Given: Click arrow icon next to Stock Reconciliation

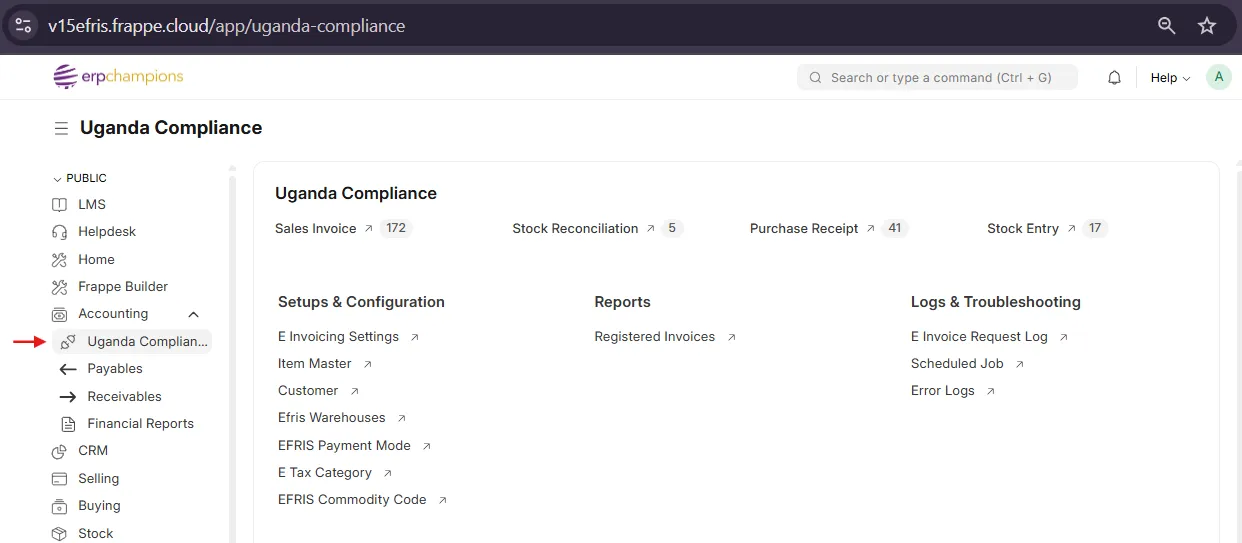Looking at the screenshot, I should point(650,229).
